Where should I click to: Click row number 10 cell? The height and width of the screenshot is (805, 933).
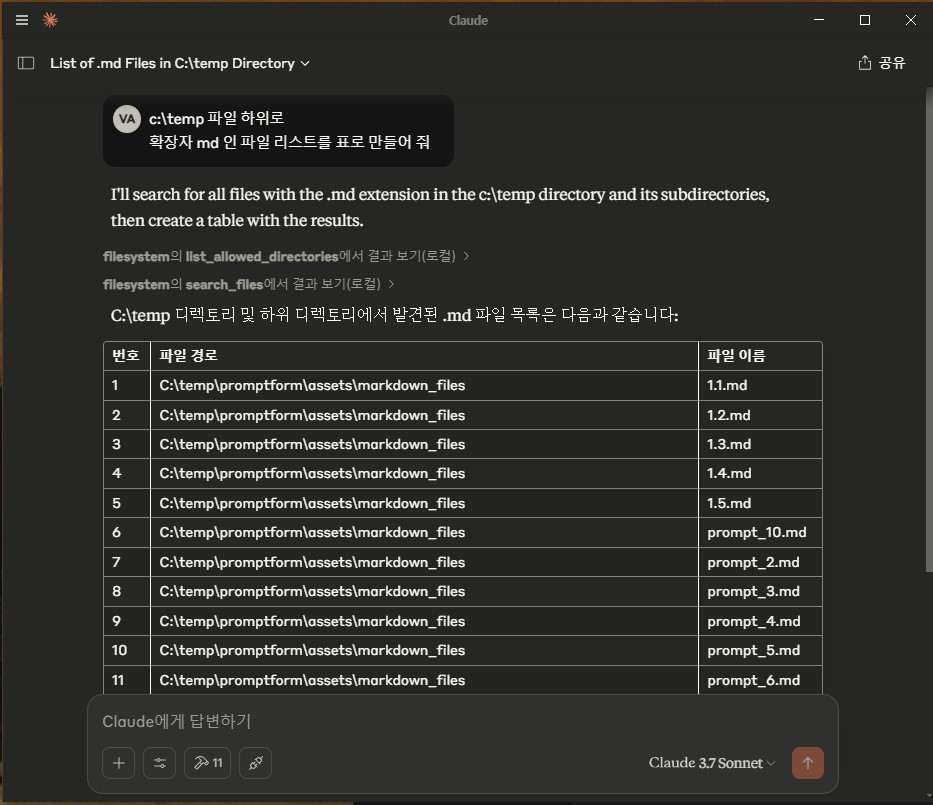point(127,650)
